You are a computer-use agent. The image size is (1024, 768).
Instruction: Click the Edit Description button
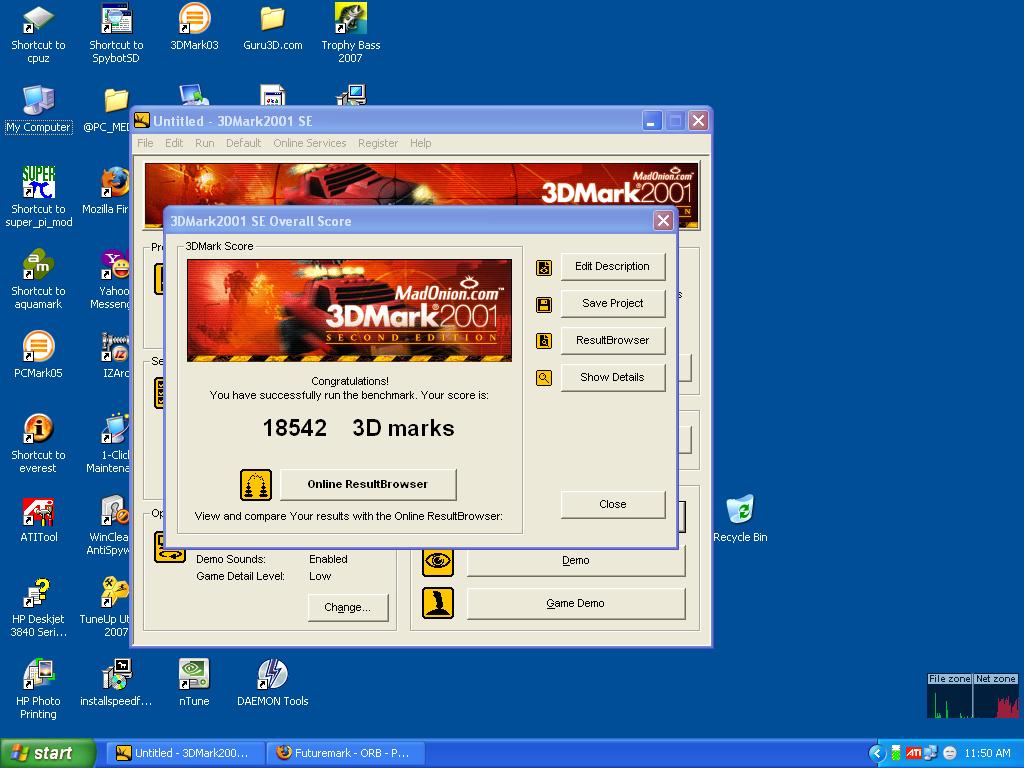coord(613,266)
